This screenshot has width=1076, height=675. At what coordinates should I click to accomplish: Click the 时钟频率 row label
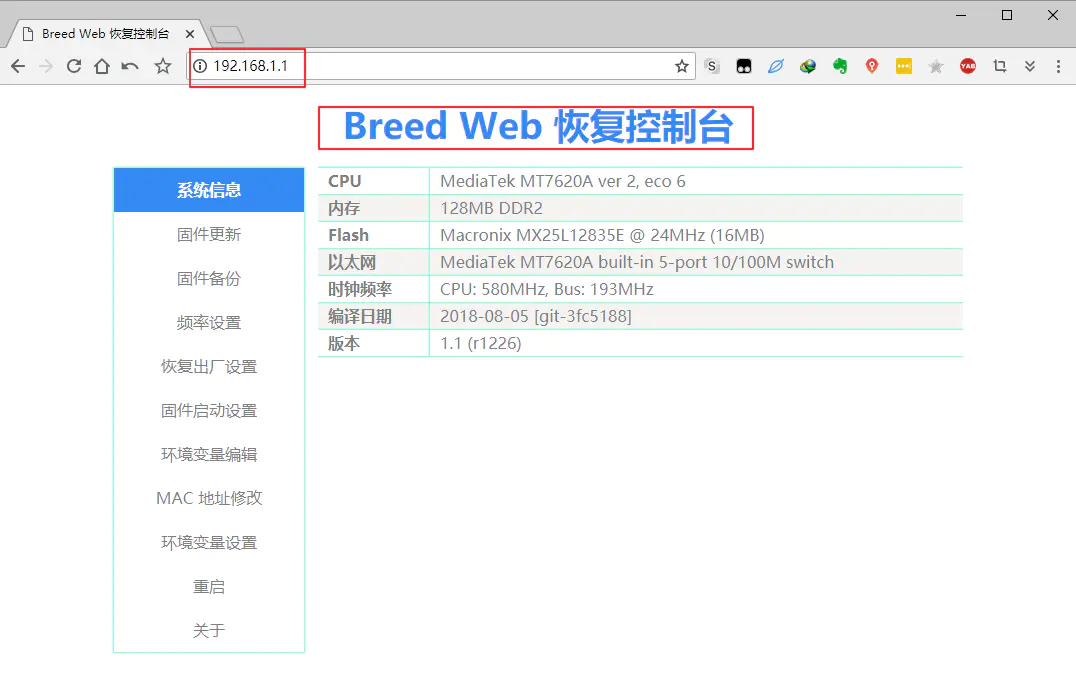(x=360, y=289)
